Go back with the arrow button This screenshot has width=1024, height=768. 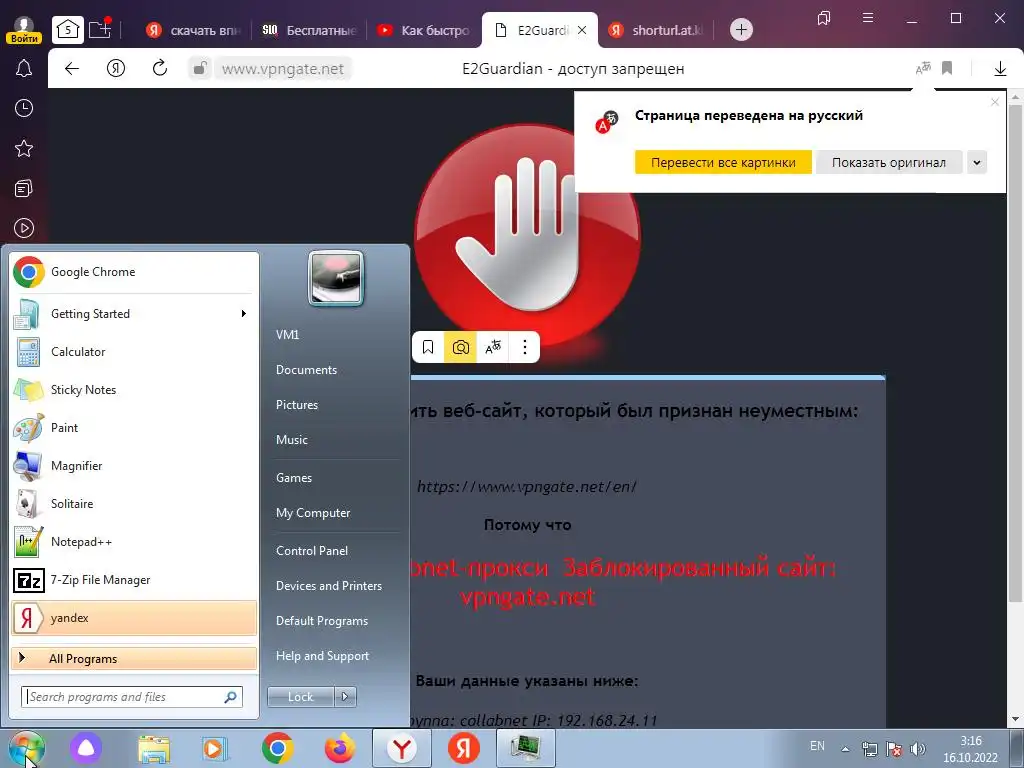(x=72, y=68)
